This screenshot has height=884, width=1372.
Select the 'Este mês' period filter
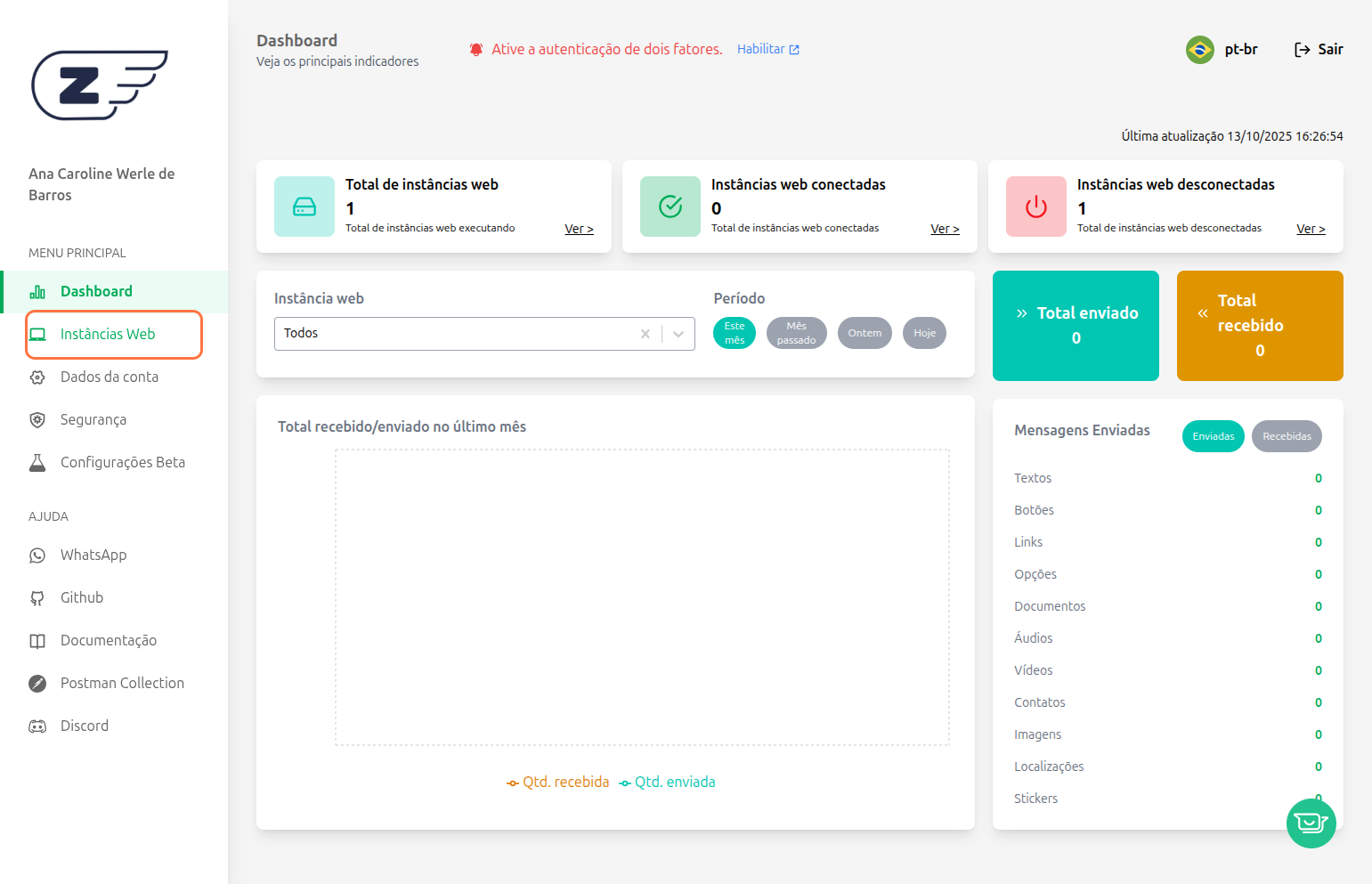[734, 333]
